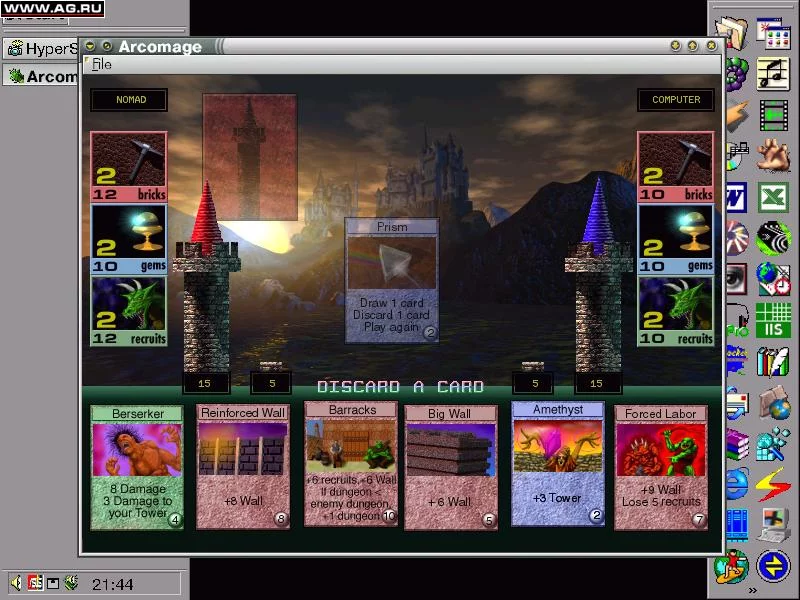Click NOMAD's recruits dungeon panel
This screenshot has width=800, height=600.
[x=129, y=311]
